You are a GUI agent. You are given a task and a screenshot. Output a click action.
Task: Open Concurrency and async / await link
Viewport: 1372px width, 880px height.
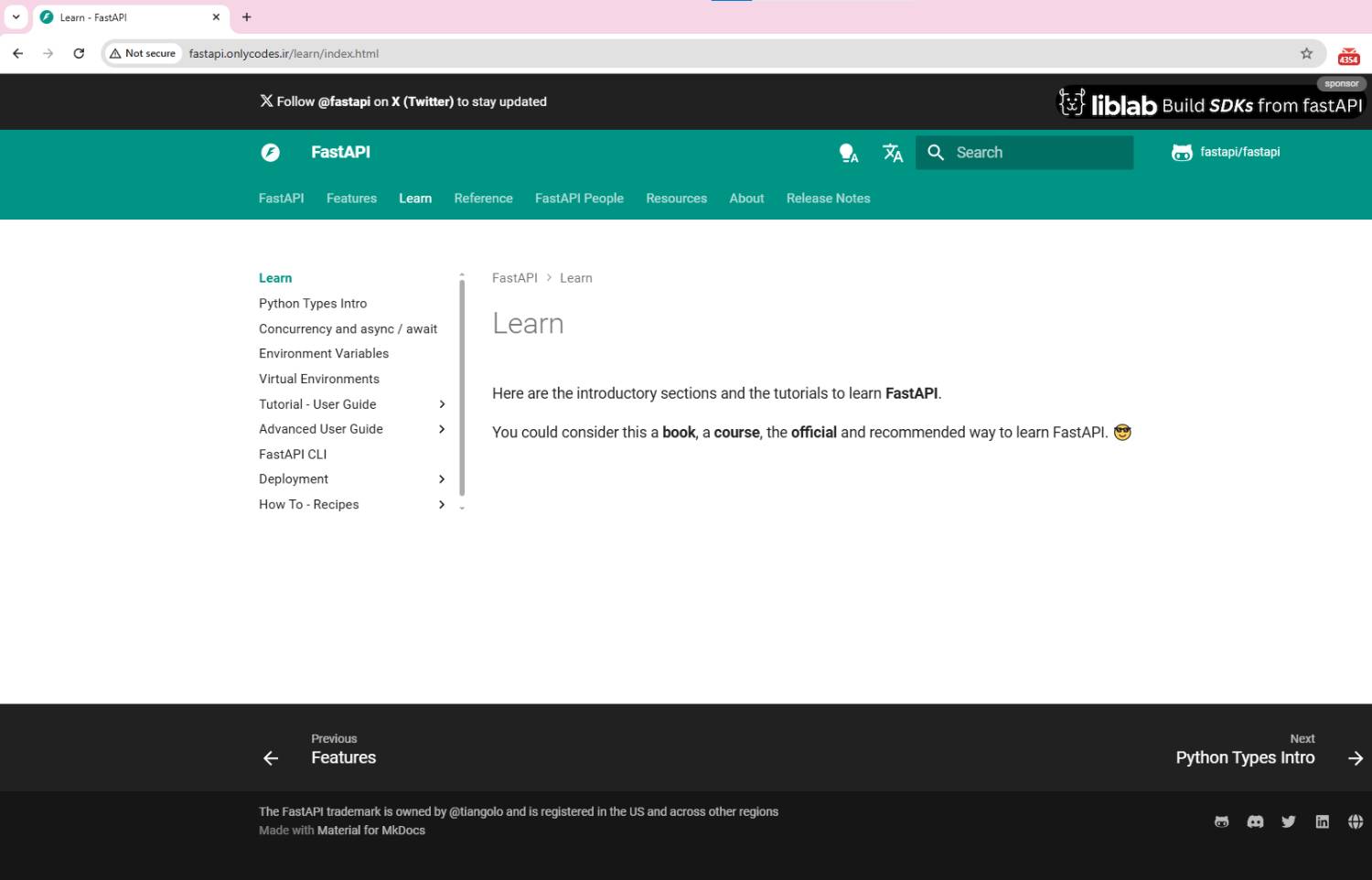click(x=348, y=329)
